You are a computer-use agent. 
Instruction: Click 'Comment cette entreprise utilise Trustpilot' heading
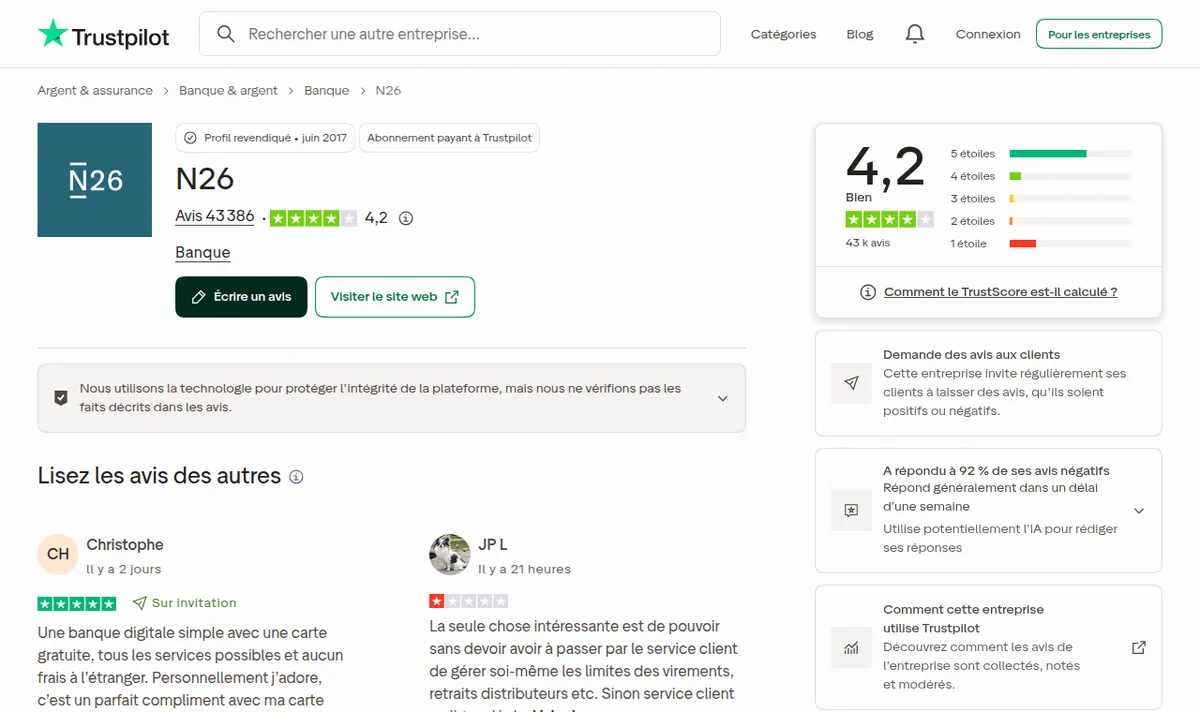coord(963,619)
